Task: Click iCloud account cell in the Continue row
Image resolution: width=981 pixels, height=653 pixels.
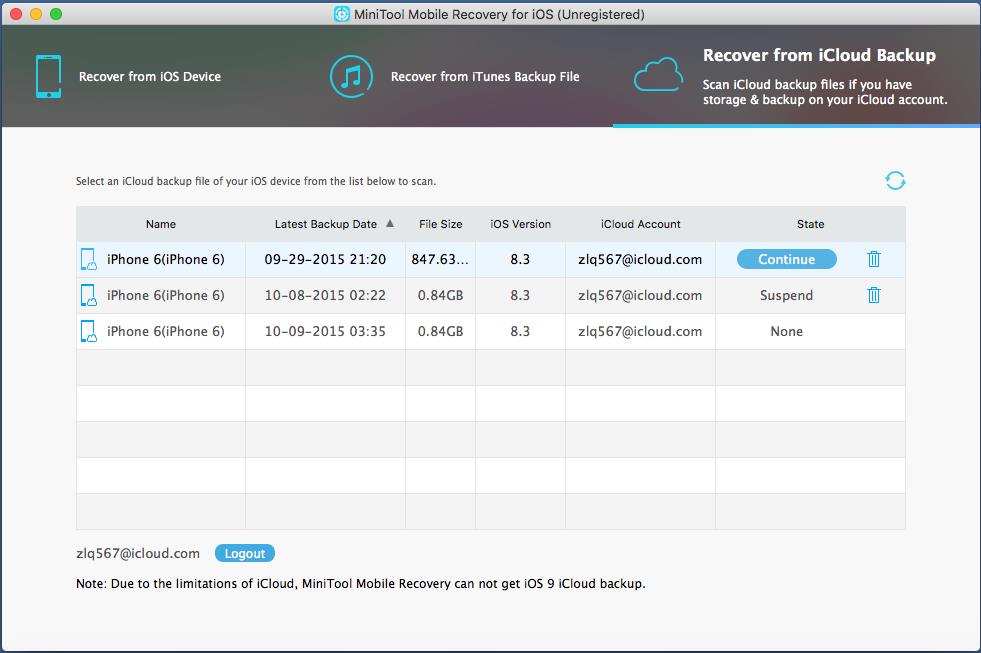Action: pos(640,259)
